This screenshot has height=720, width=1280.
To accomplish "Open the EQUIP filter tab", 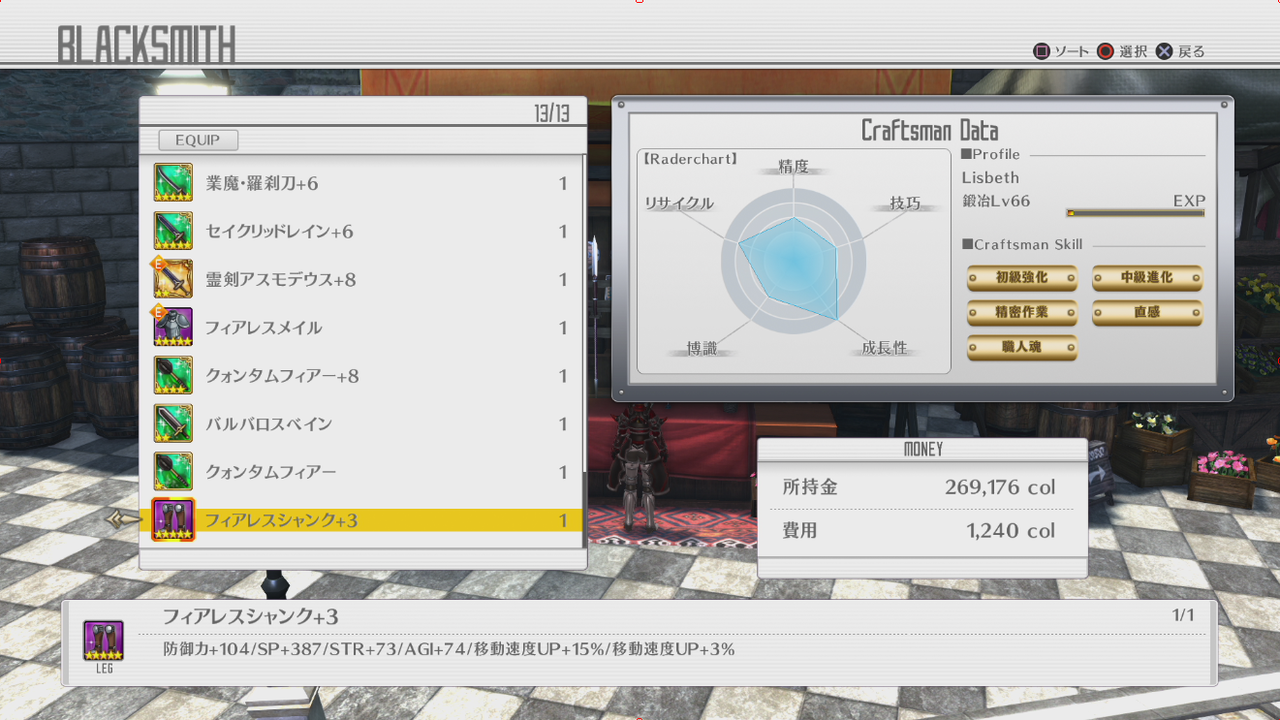I will (x=198, y=141).
